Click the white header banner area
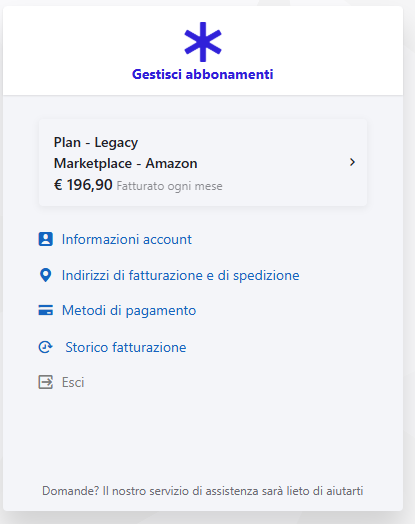415x524 pixels. [203, 50]
